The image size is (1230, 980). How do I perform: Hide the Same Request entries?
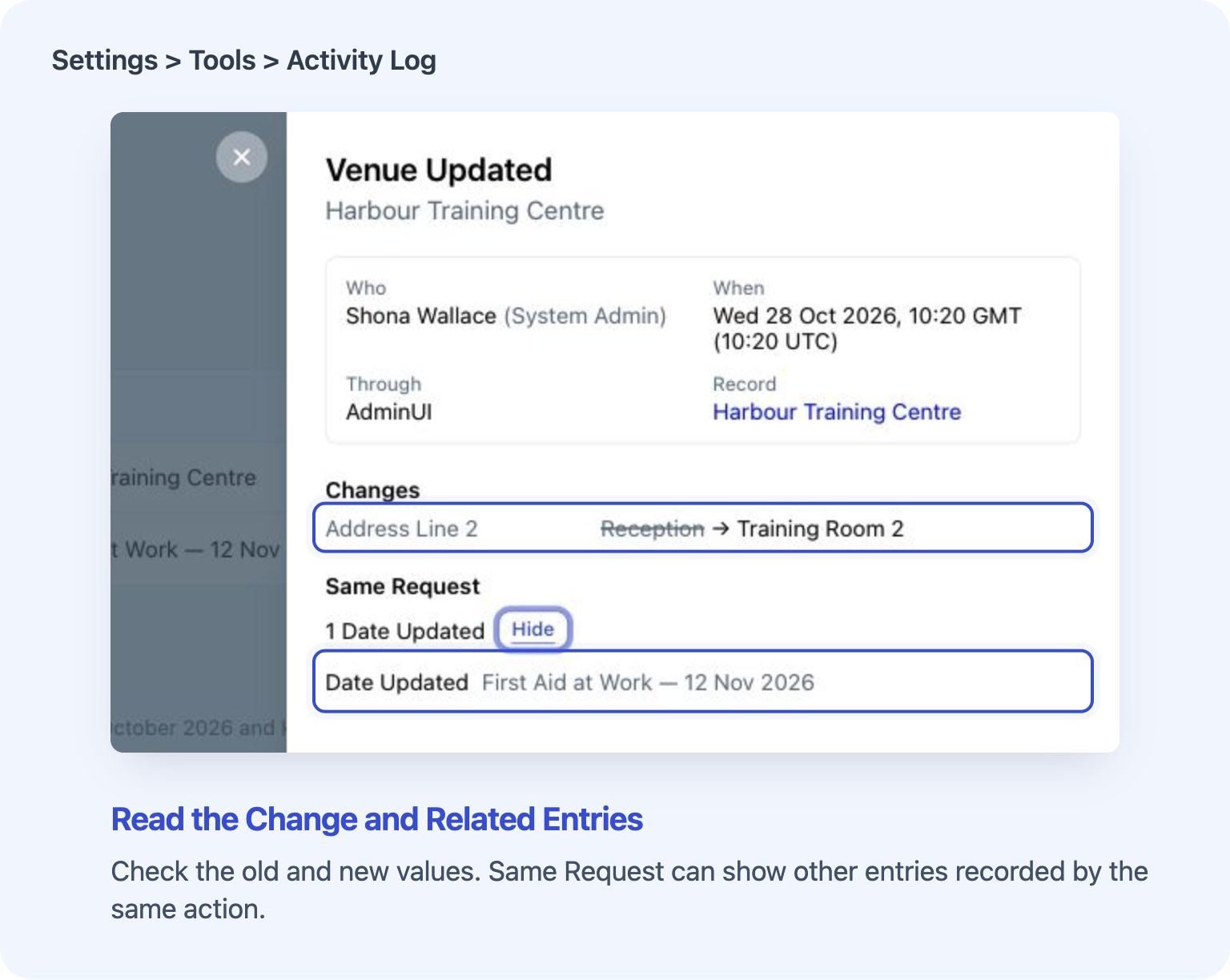coord(533,629)
